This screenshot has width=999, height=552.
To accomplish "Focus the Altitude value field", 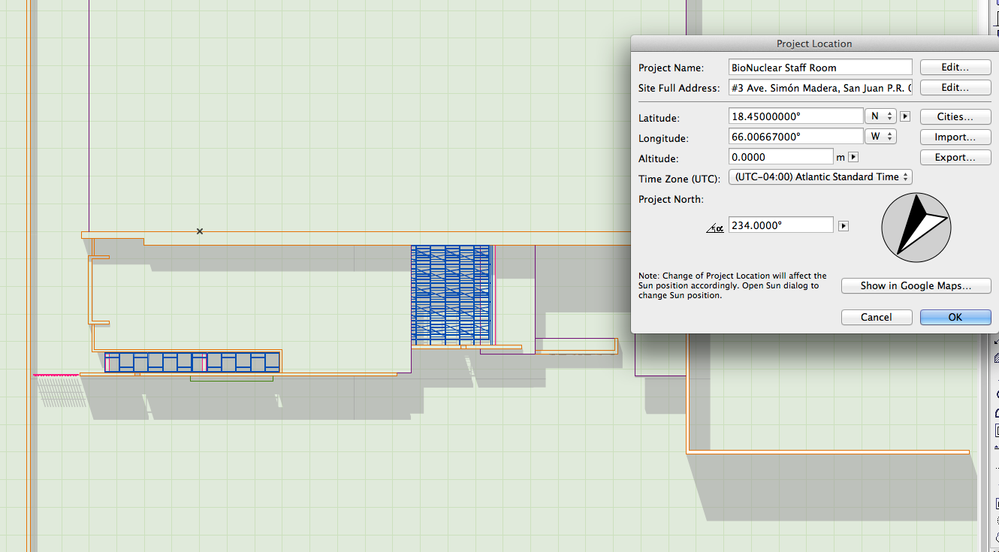I will 780,157.
